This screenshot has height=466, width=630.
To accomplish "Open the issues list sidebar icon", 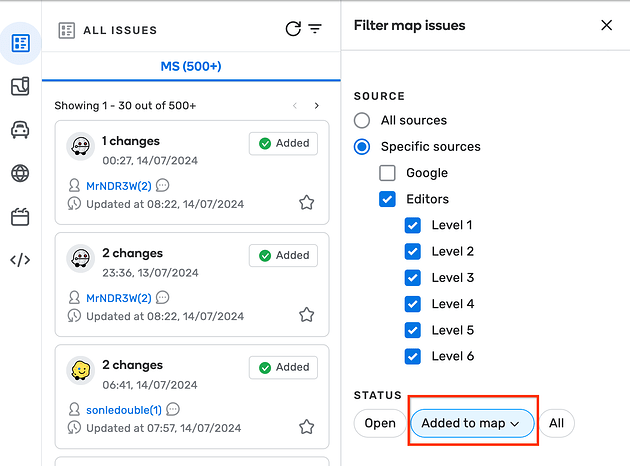I will coord(20,43).
